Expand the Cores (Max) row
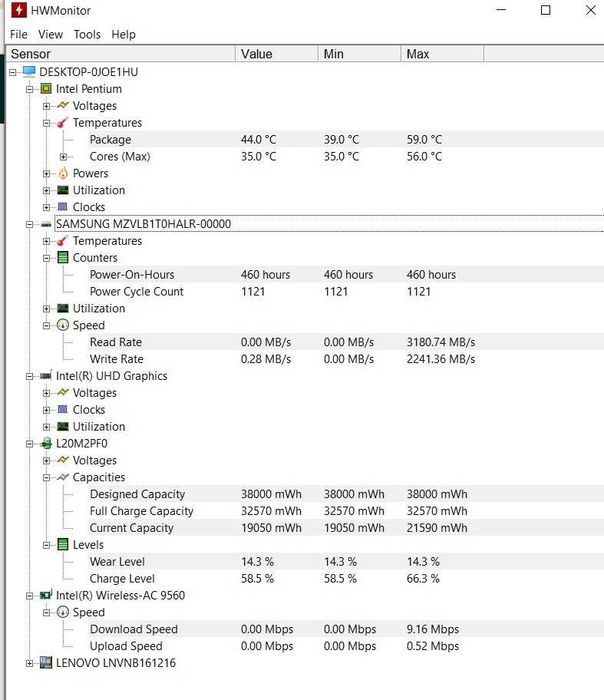 64,156
